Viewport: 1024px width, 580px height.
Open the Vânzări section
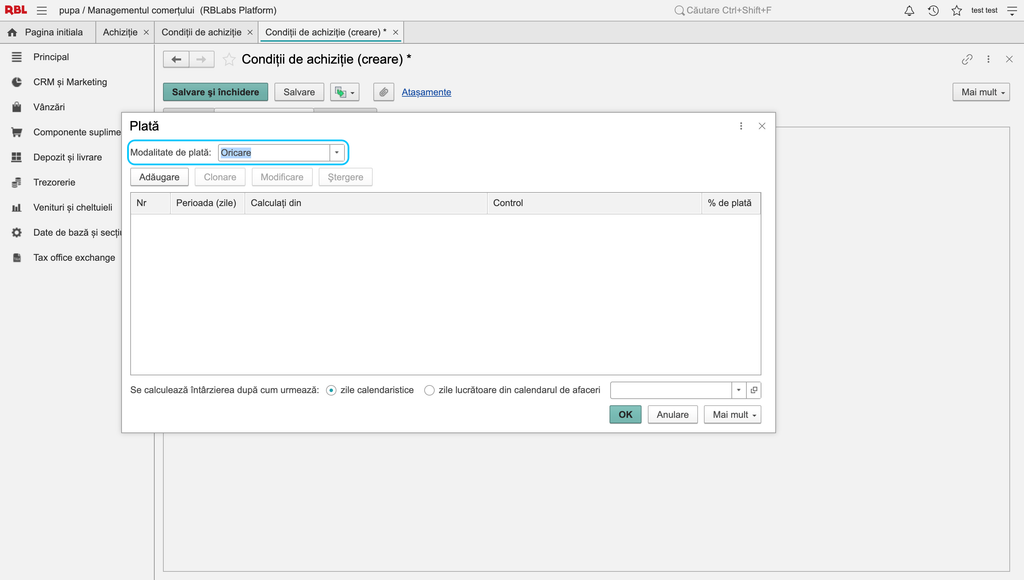point(49,107)
